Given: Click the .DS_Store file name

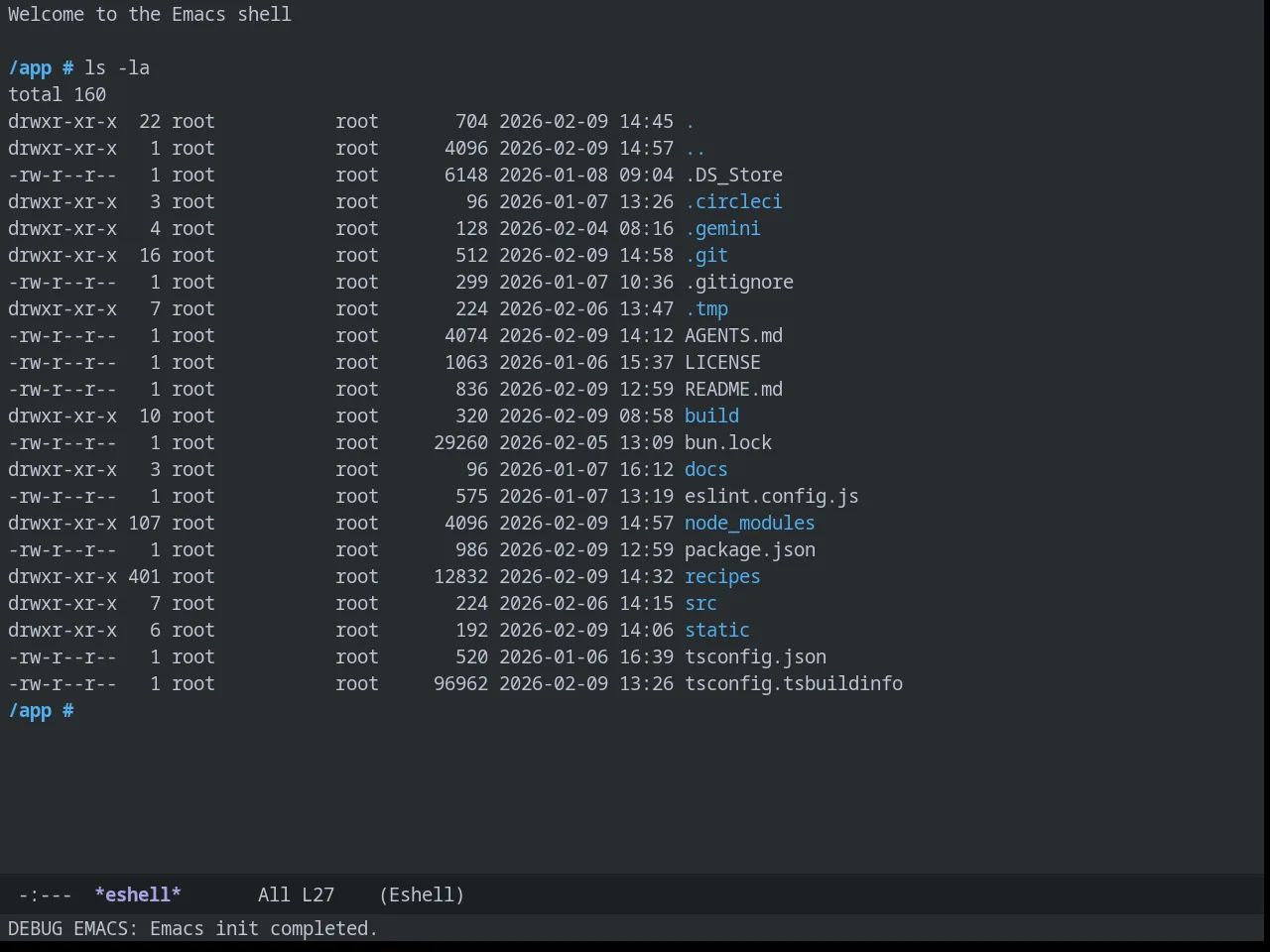Looking at the screenshot, I should pyautogui.click(x=733, y=175).
